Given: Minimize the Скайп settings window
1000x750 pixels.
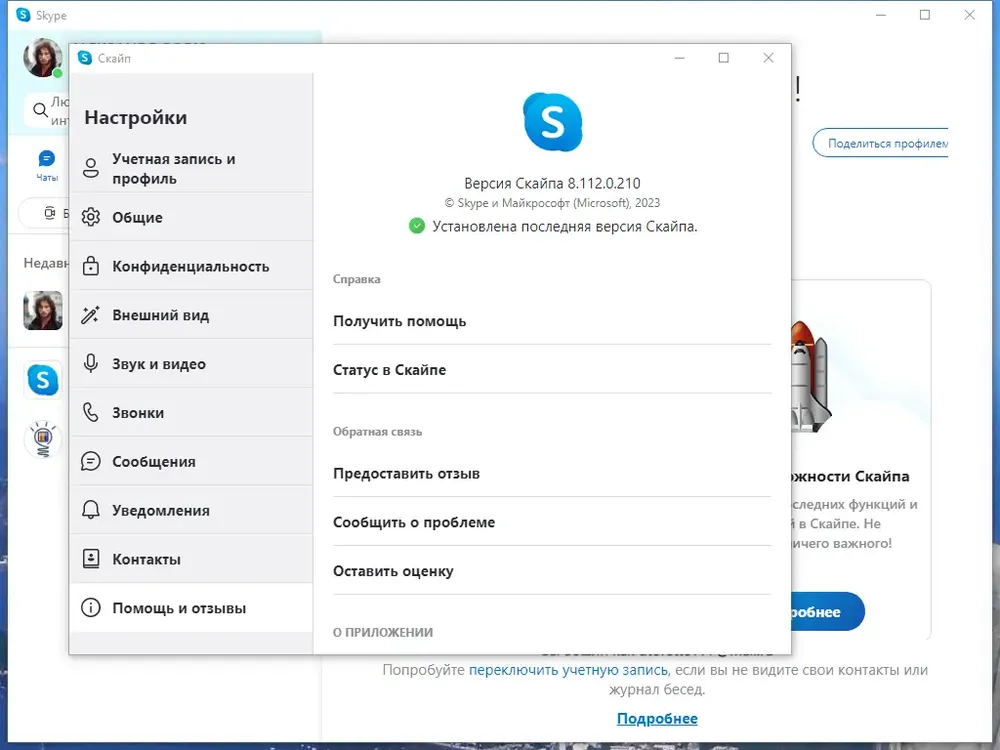Looking at the screenshot, I should click(680, 58).
